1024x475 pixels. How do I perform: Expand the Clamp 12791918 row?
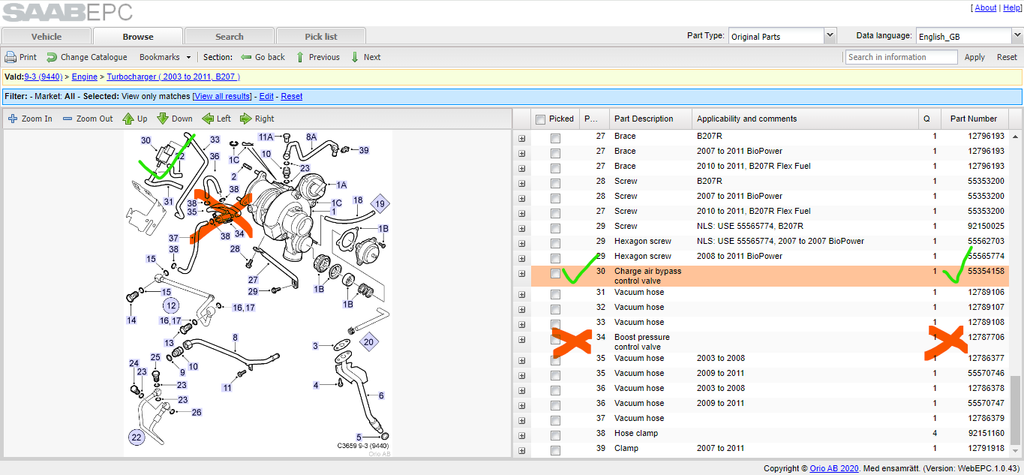click(x=522, y=451)
